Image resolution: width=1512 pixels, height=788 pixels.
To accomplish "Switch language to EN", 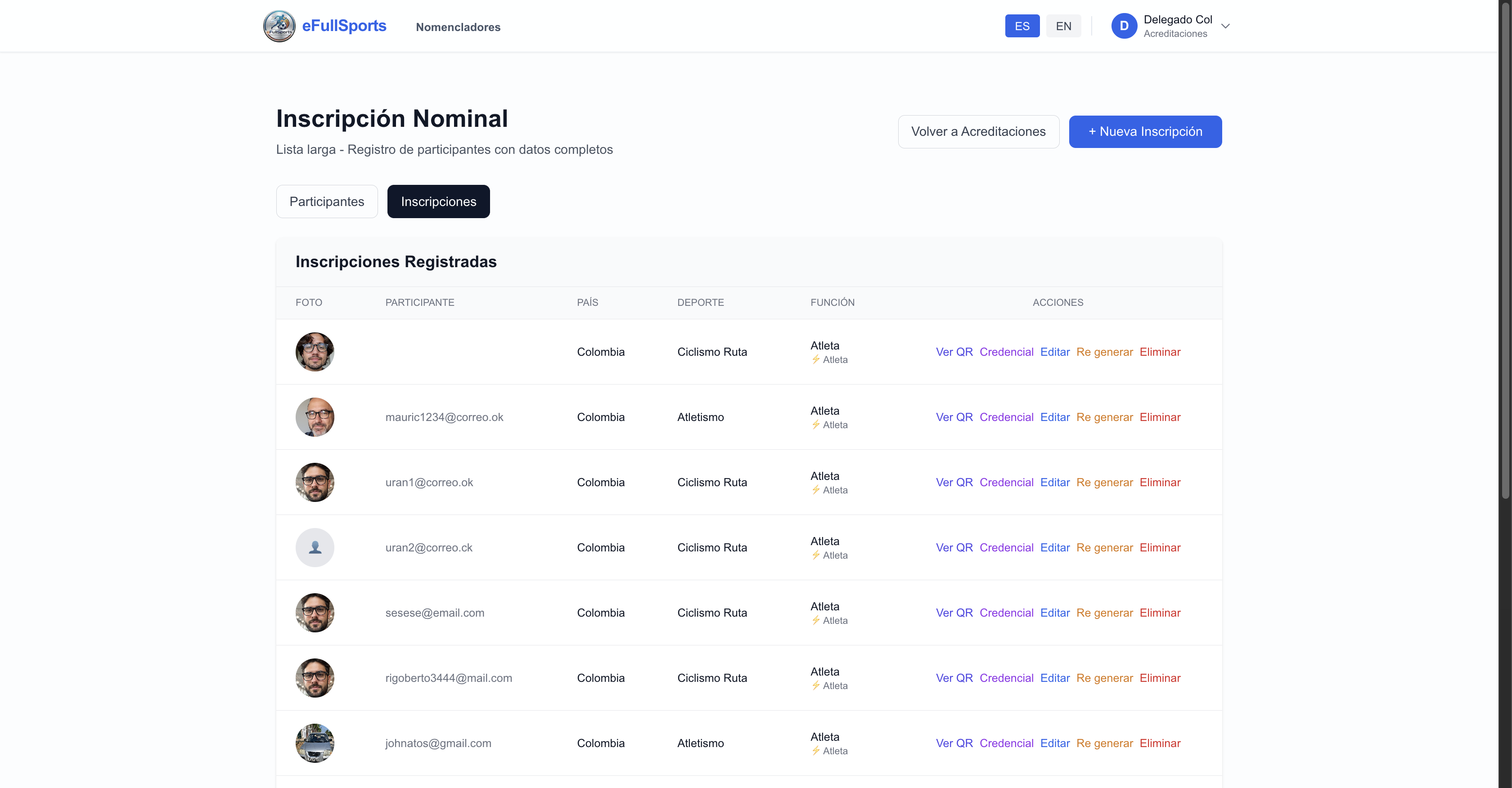I will tap(1063, 26).
